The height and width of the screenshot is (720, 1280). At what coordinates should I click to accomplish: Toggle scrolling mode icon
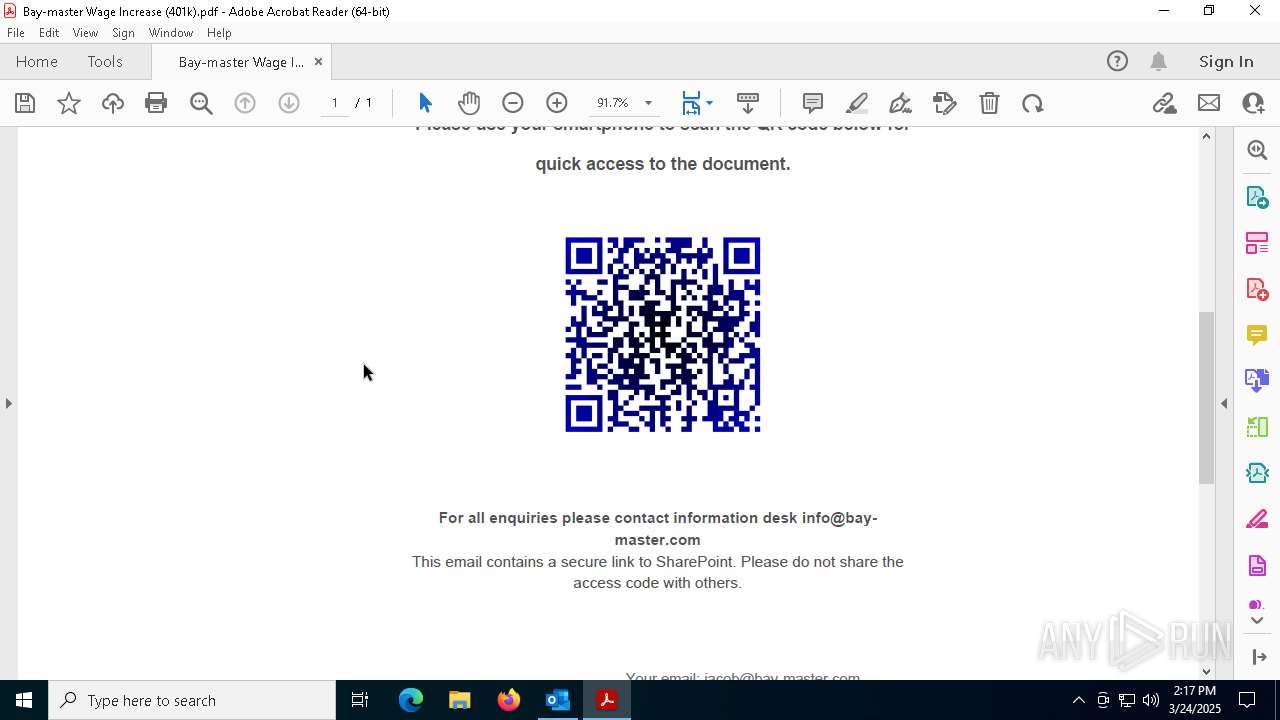[x=748, y=103]
